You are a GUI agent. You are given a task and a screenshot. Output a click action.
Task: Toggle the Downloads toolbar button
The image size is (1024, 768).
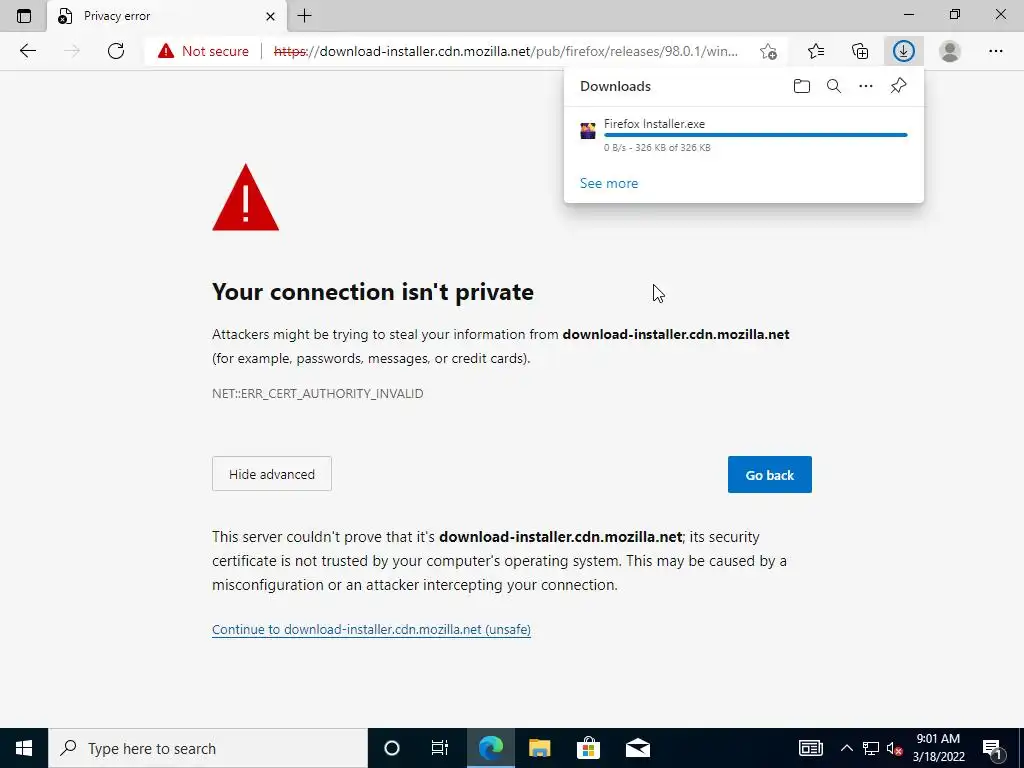point(904,51)
